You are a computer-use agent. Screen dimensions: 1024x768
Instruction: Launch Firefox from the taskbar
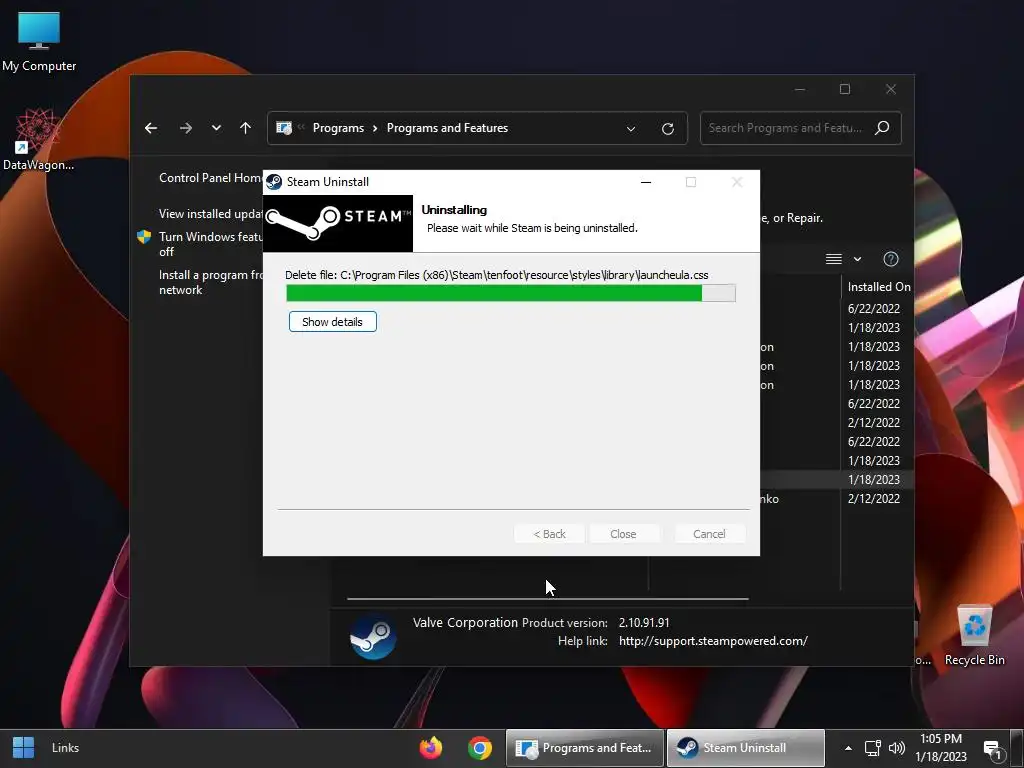click(x=430, y=748)
